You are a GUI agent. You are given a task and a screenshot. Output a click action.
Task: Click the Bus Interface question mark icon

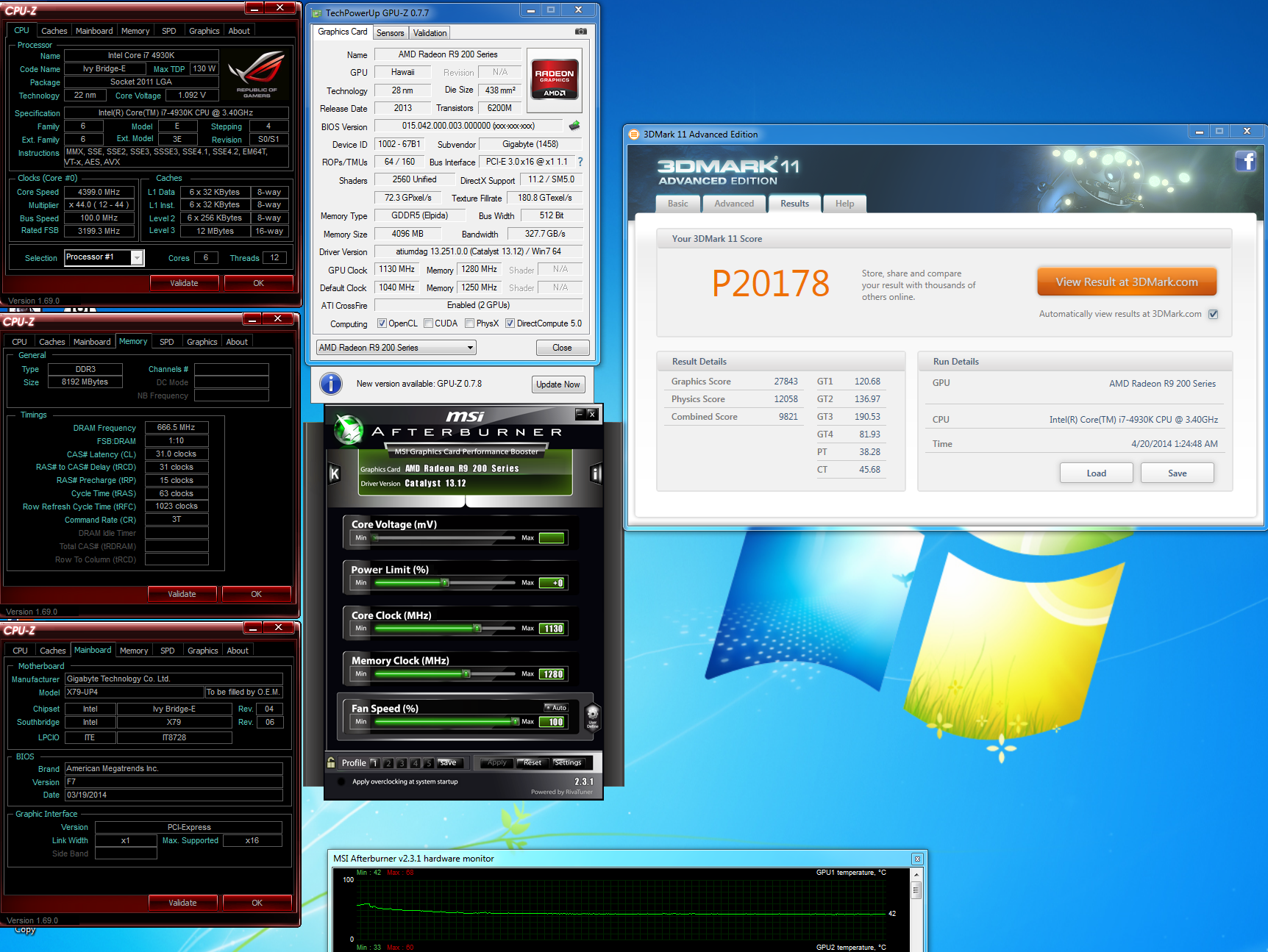click(580, 162)
